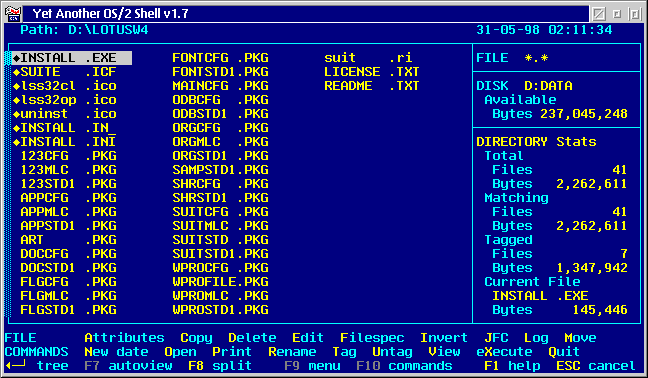The image size is (648, 378).
Task: Select SAMPSTD1.PKG file
Action: (220, 170)
